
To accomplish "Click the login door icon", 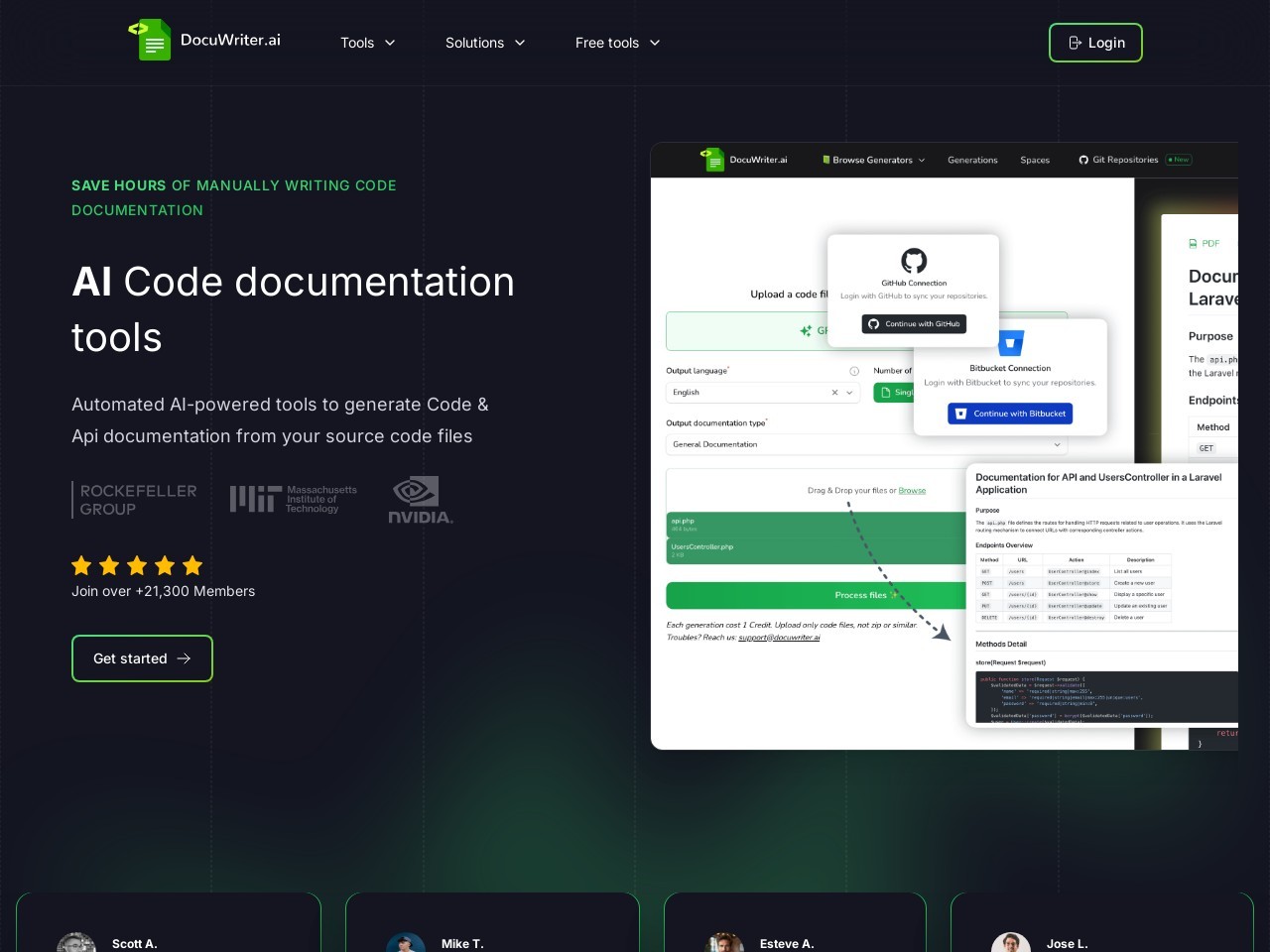I will (x=1075, y=43).
